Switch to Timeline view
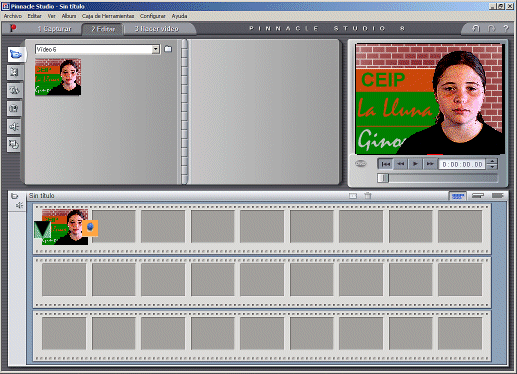This screenshot has width=517, height=374. click(478, 196)
